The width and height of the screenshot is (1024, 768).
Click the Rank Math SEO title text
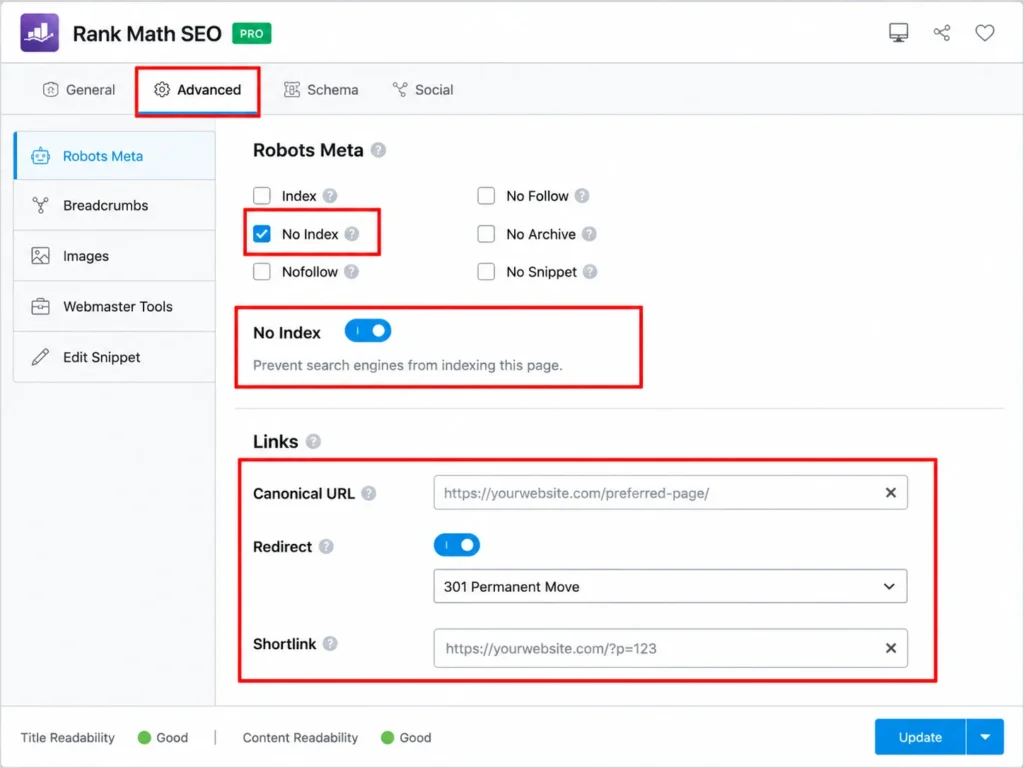tap(147, 33)
